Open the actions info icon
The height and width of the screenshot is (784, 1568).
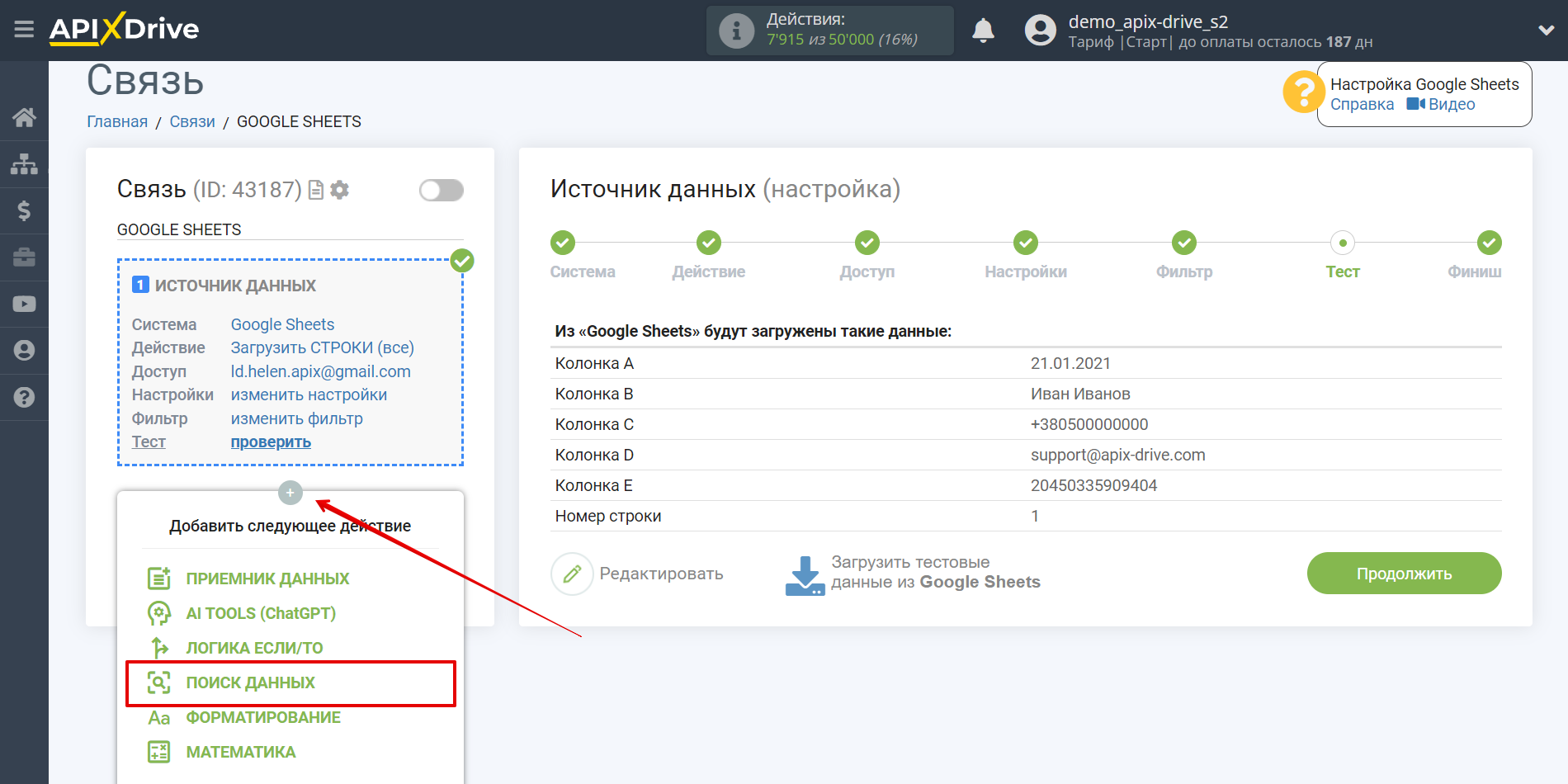tap(736, 31)
